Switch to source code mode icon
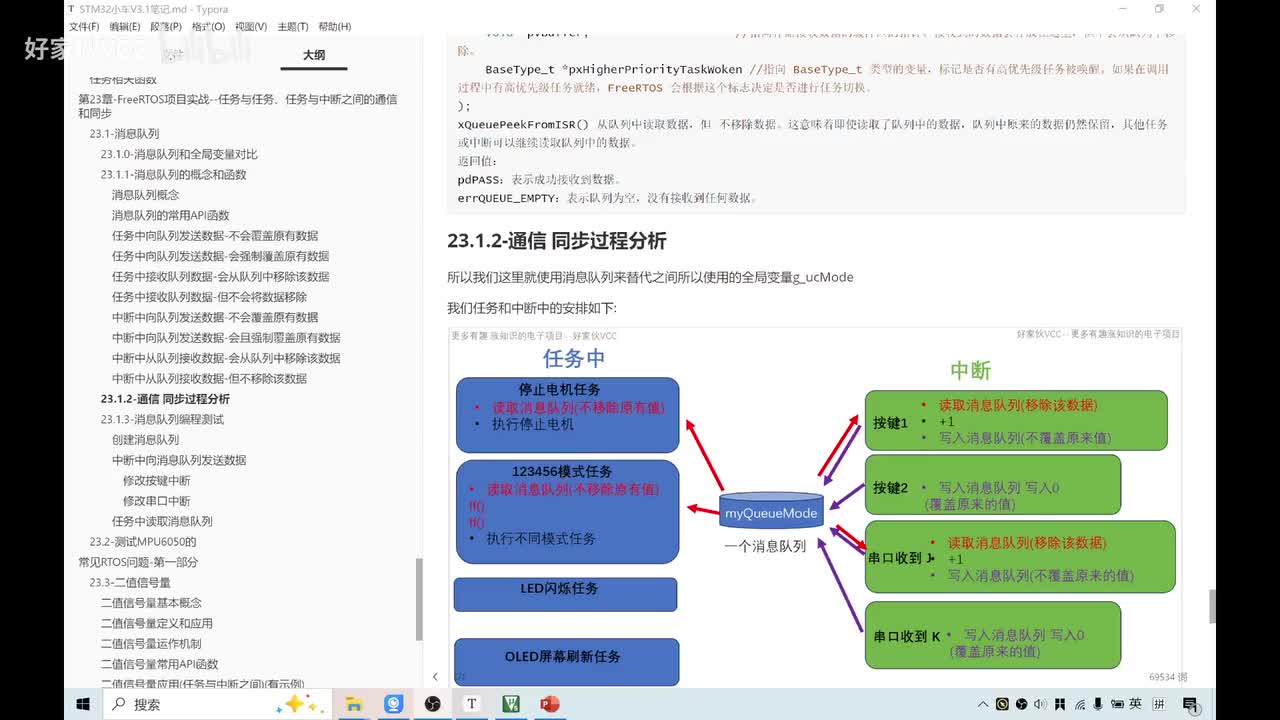 460,677
